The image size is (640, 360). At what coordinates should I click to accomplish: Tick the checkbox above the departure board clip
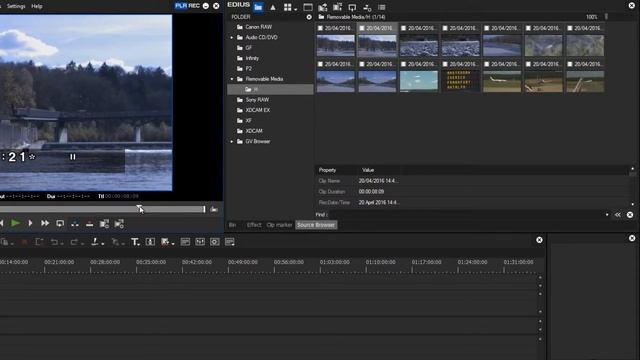pos(445,64)
